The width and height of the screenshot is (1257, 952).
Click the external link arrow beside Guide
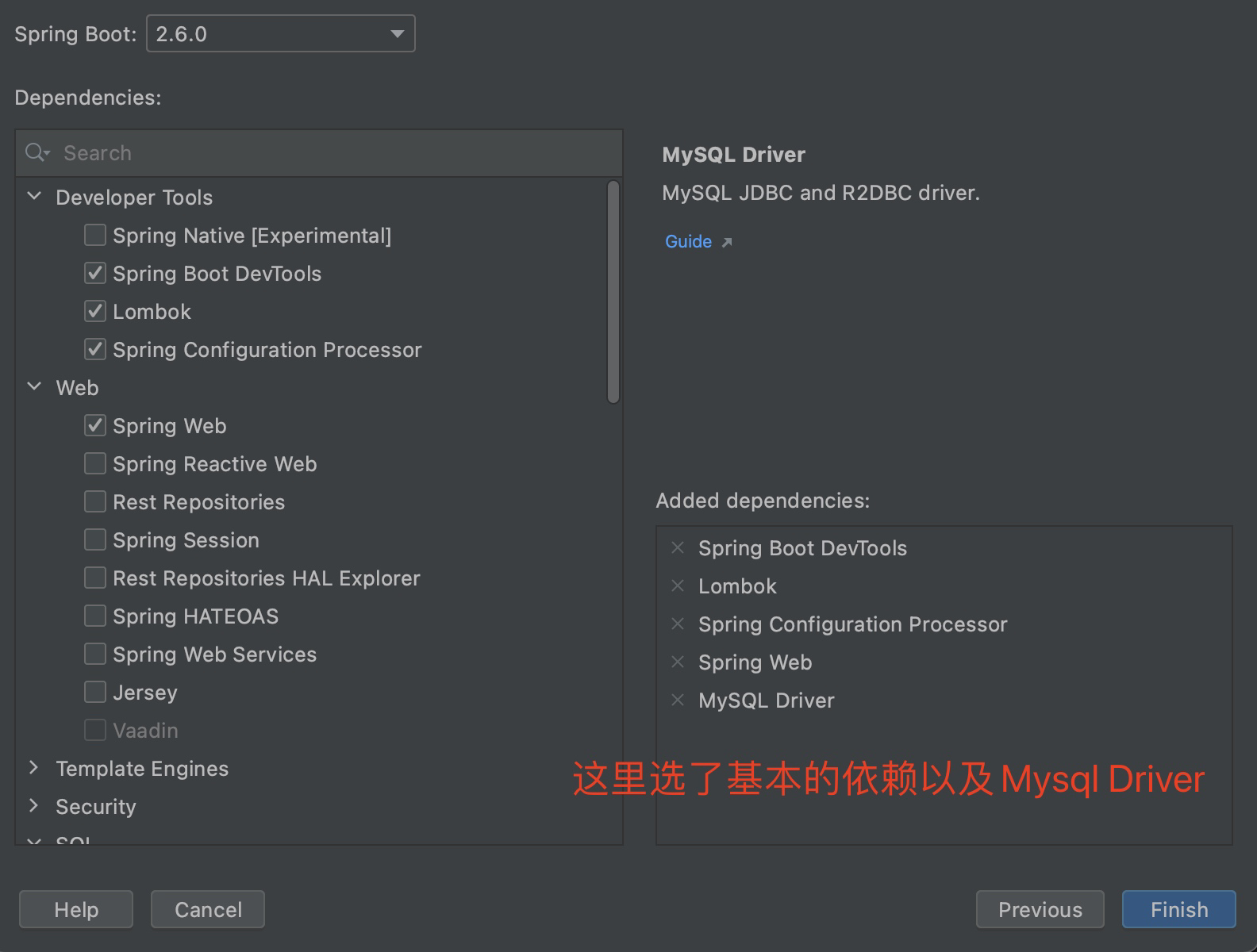coord(728,243)
